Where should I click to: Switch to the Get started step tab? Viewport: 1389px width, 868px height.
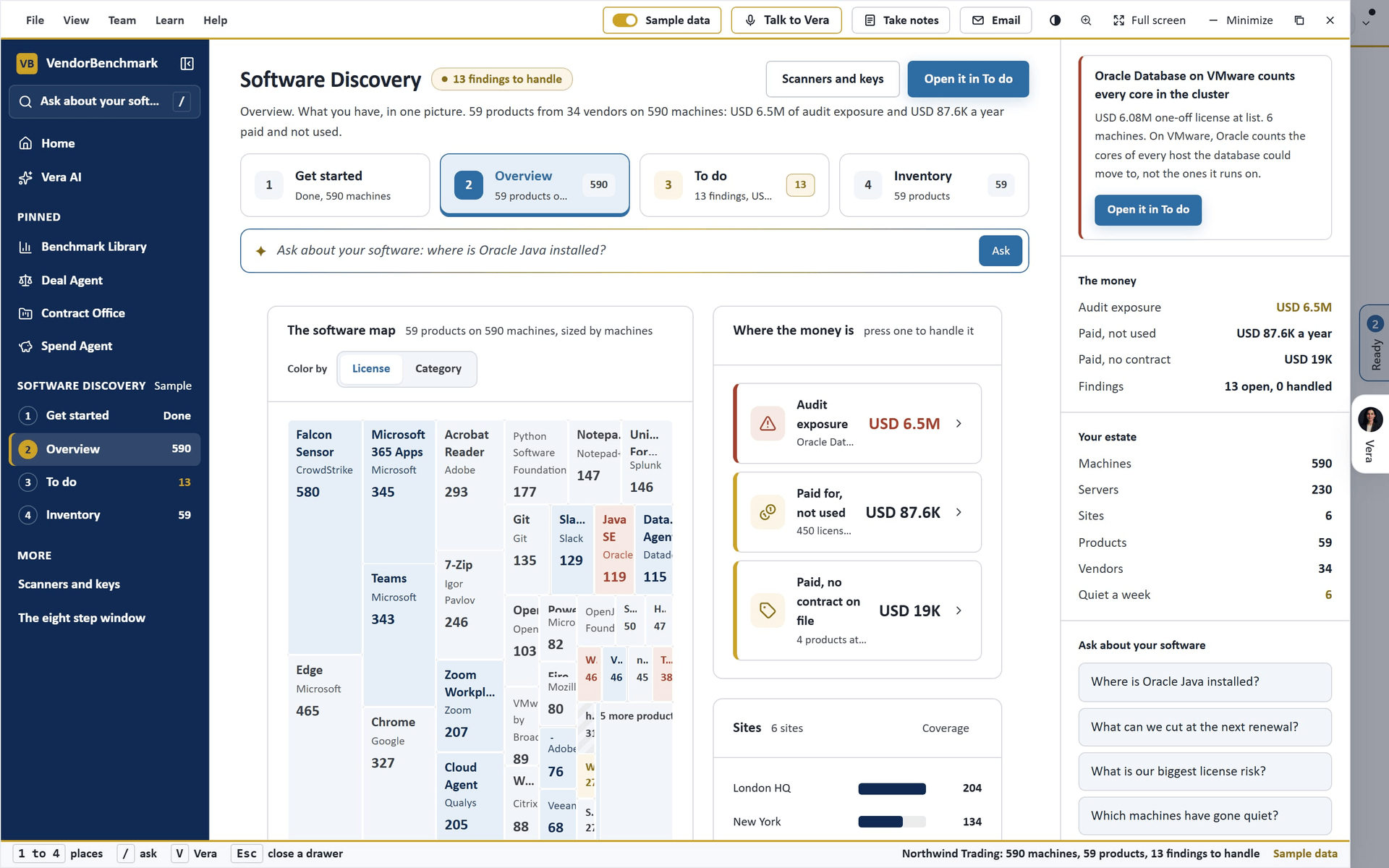pos(335,185)
